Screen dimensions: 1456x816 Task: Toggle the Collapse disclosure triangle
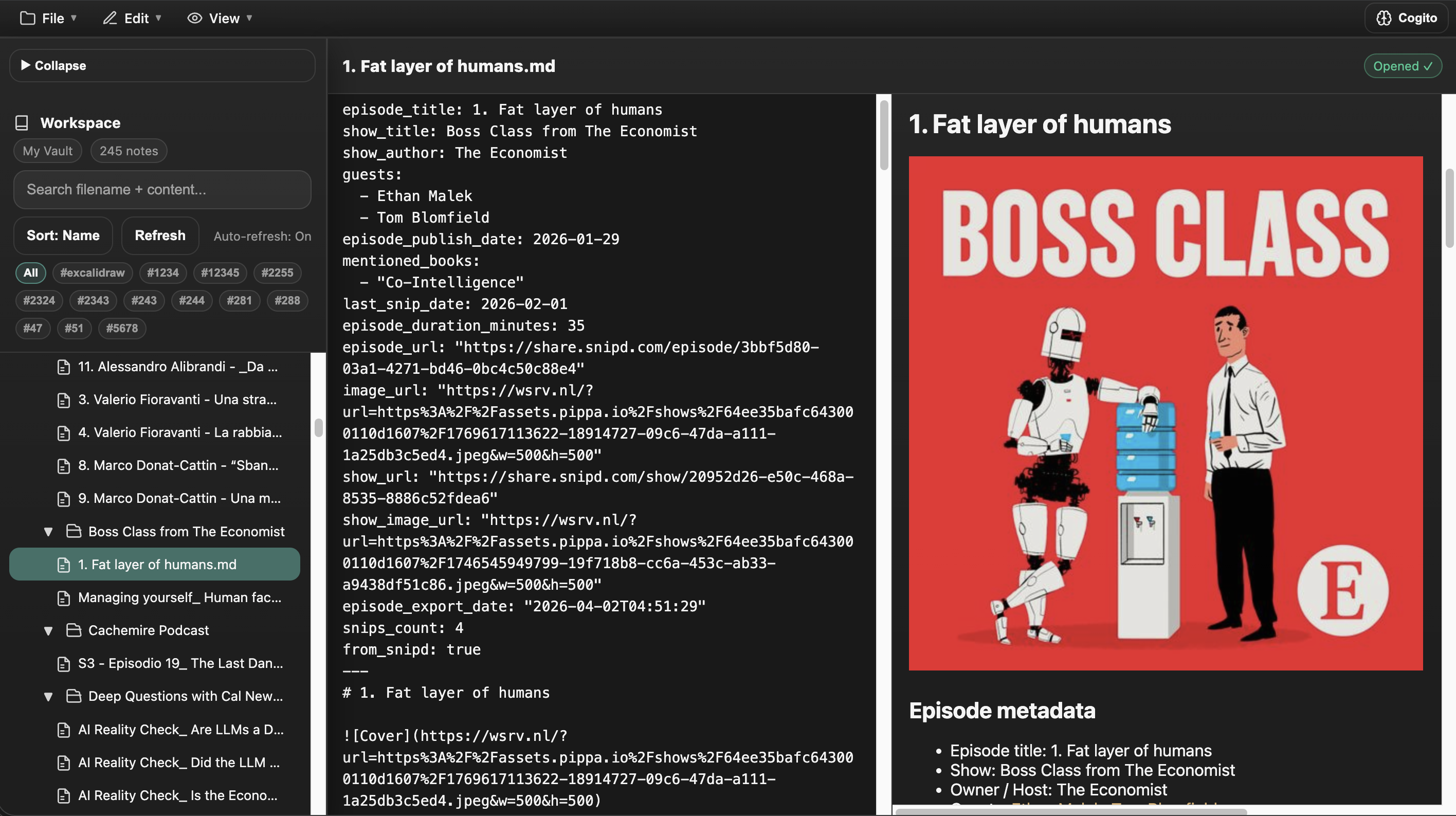point(25,65)
